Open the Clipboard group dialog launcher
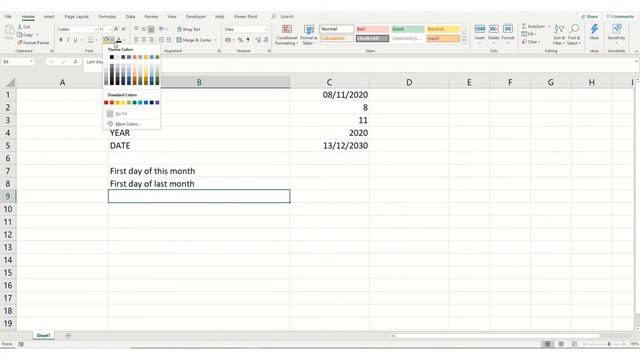Image resolution: width=640 pixels, height=360 pixels. point(52,51)
